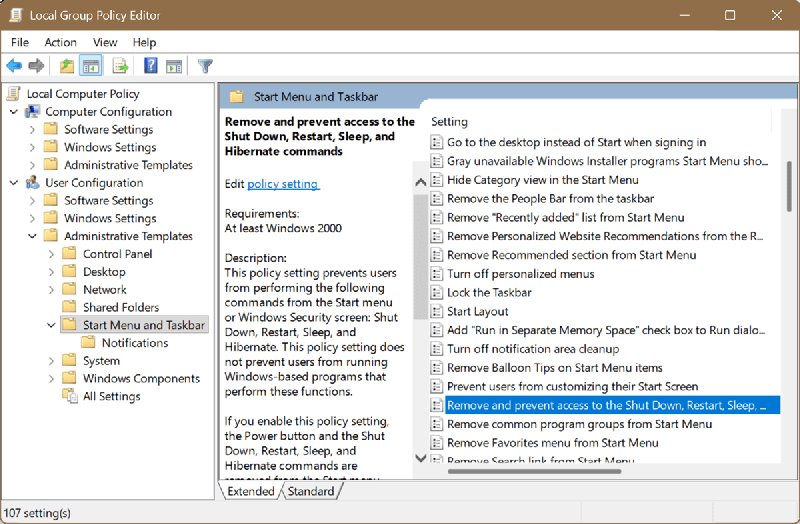Click folder icon of Shared Folders node

click(x=69, y=307)
